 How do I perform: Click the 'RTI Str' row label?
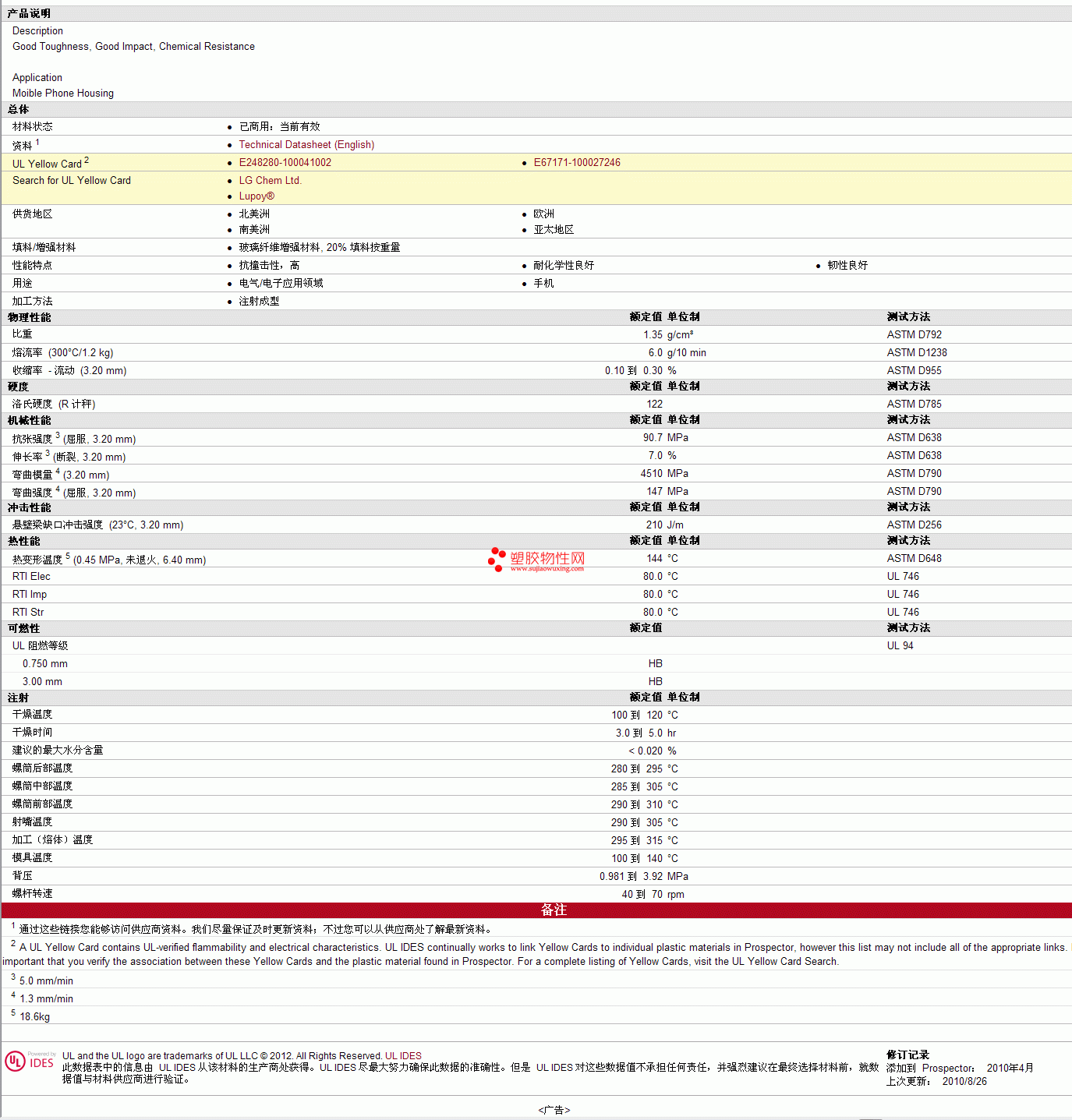coord(28,613)
